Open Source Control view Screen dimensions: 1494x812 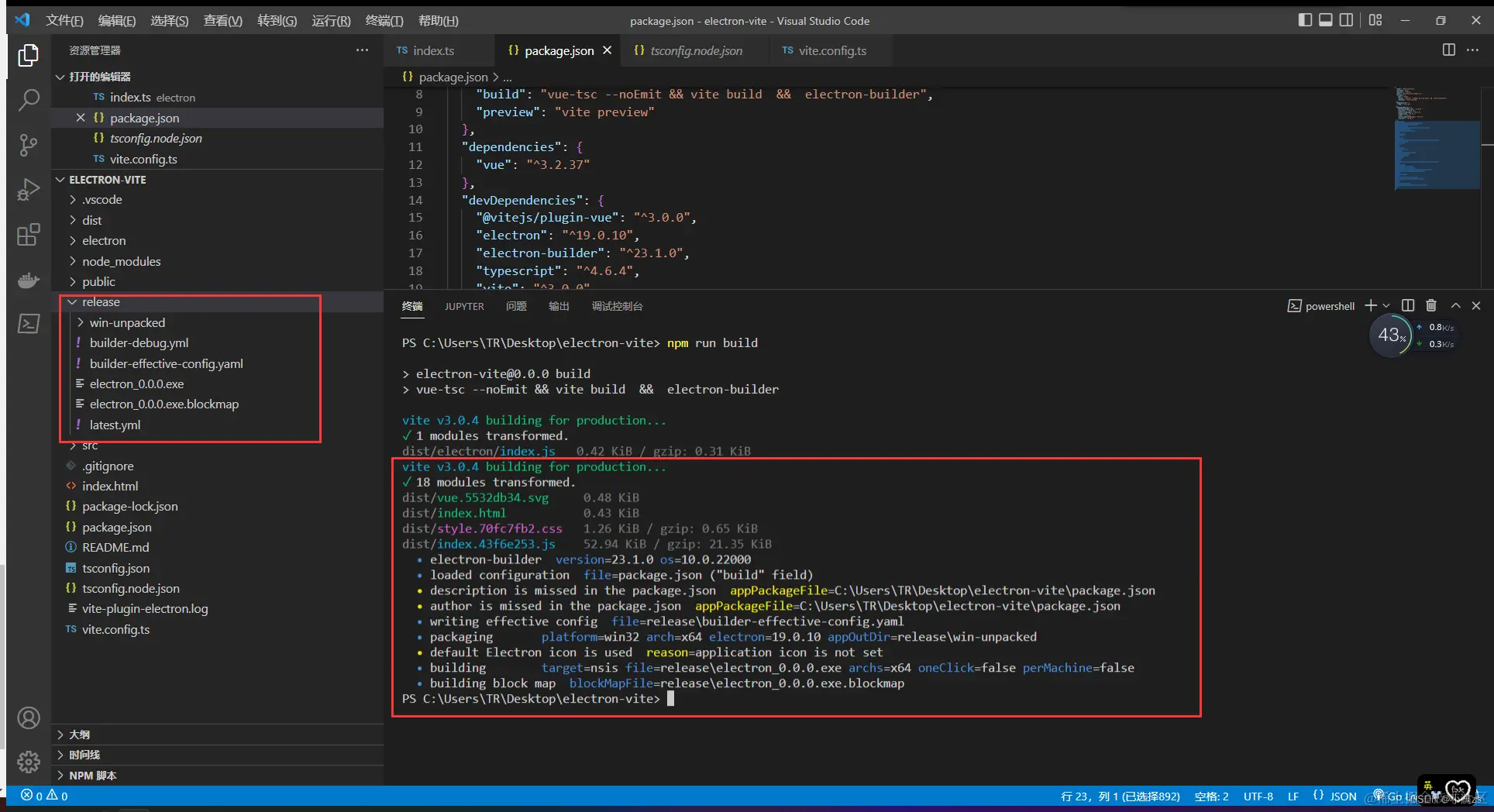click(x=29, y=145)
